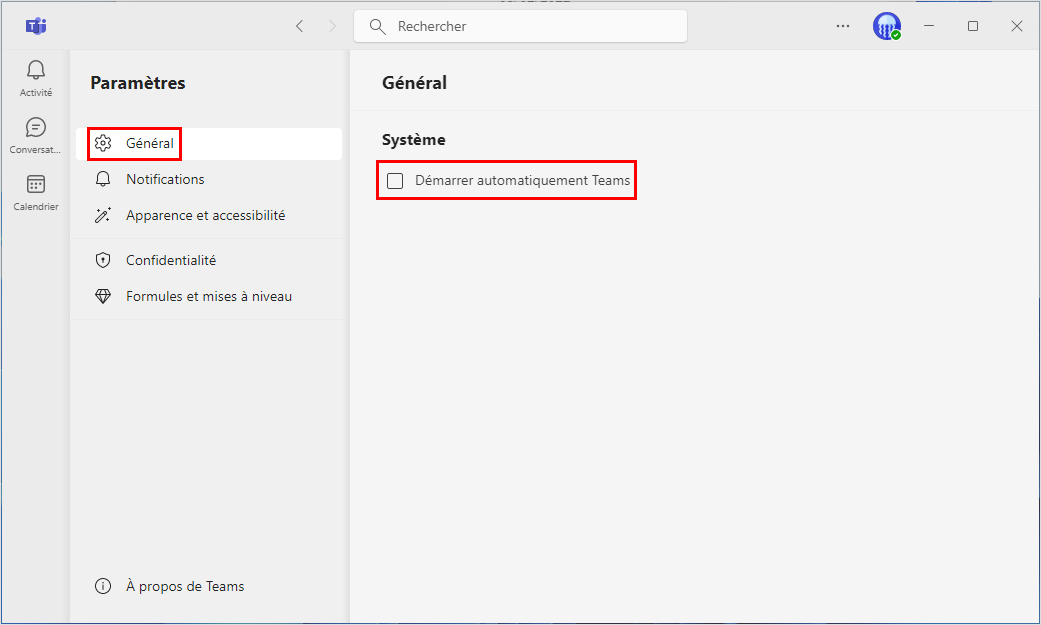Maximize the Teams window
The height and width of the screenshot is (625, 1041).
973,26
